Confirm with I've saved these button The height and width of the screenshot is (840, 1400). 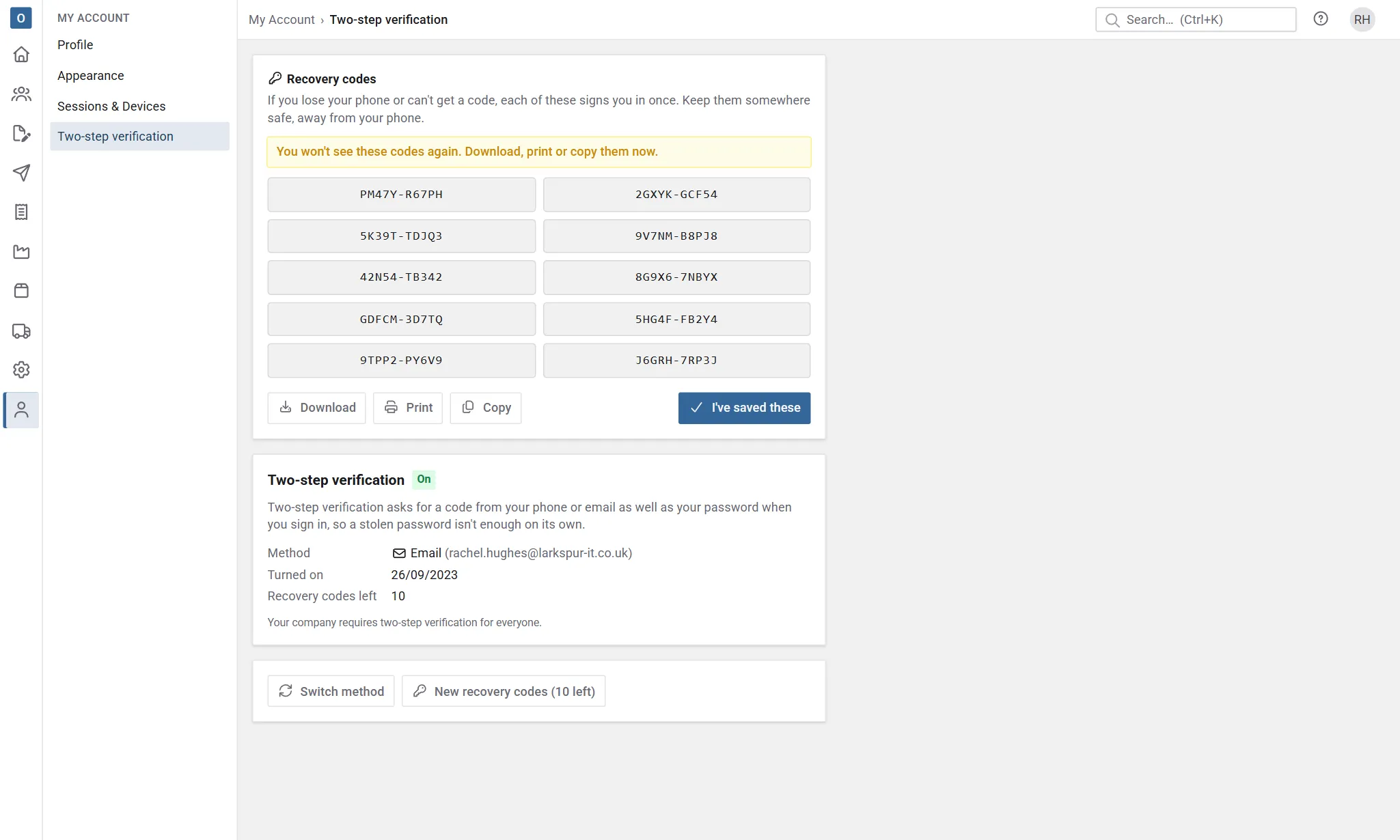tap(744, 408)
